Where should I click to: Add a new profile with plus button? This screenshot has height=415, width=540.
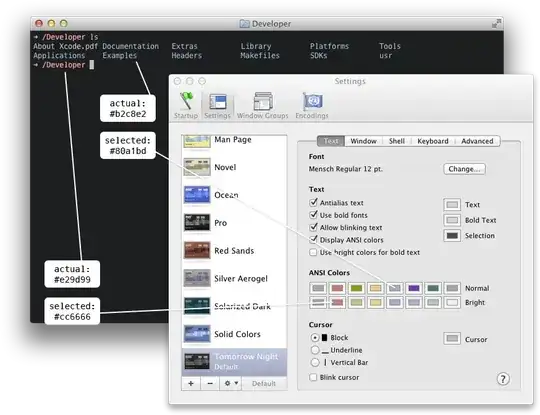click(191, 383)
